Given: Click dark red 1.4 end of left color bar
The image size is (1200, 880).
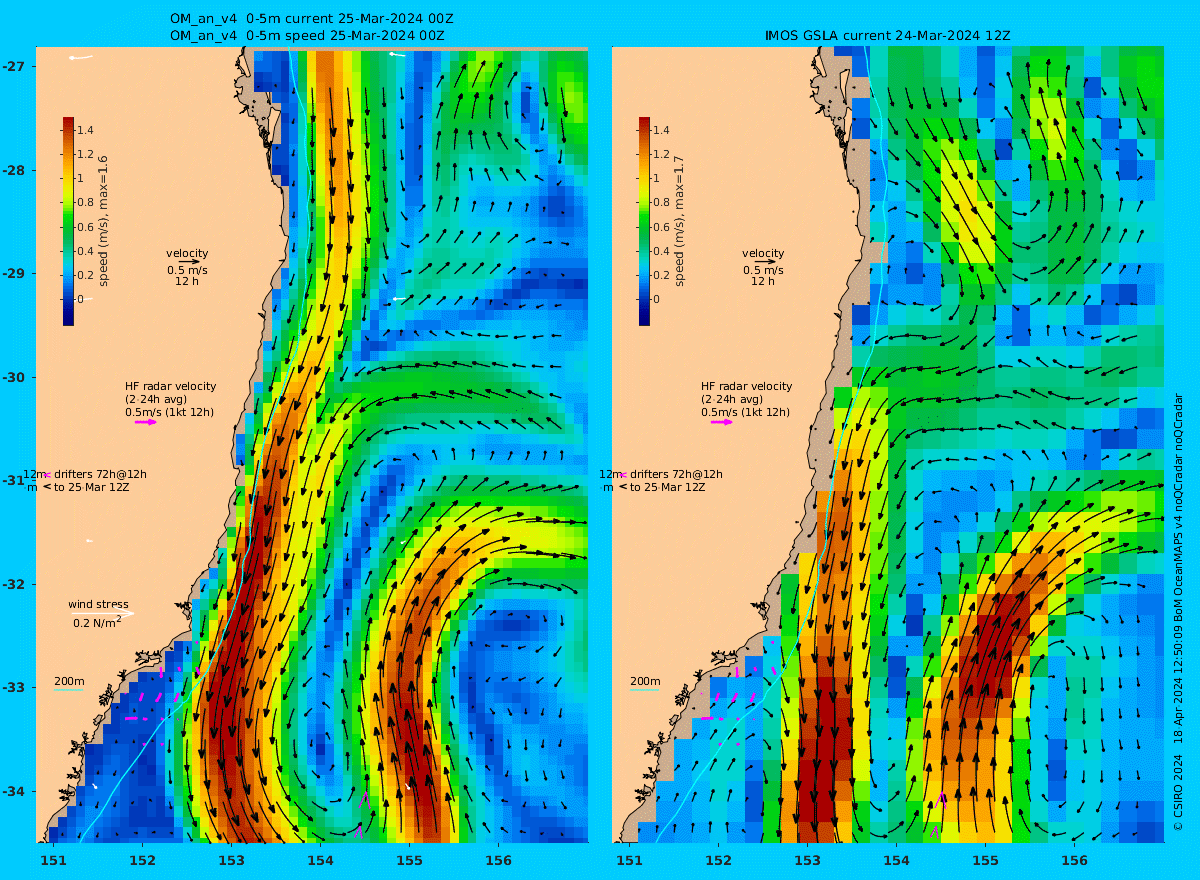Looking at the screenshot, I should [x=68, y=123].
